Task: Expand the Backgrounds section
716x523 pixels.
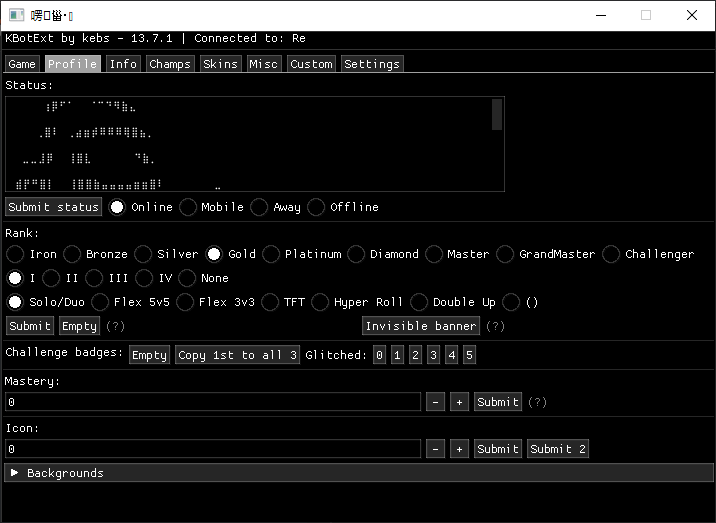Action: pos(359,473)
